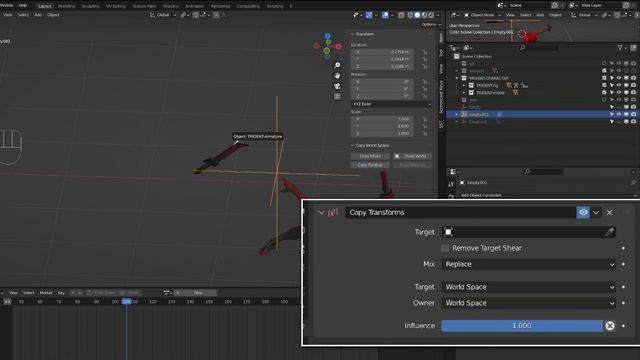Click the properties editor search field
Image resolution: width=640 pixels, height=360 pixels.
click(543, 172)
